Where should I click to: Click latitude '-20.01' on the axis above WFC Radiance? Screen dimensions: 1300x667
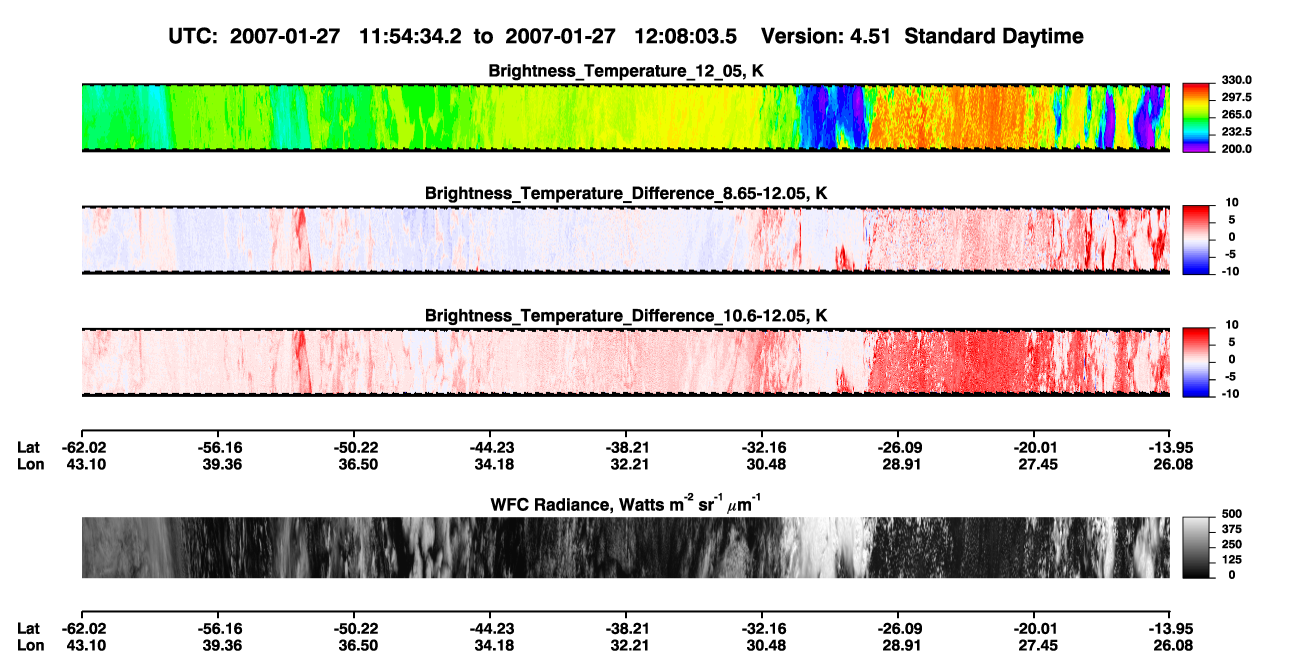(x=1034, y=447)
